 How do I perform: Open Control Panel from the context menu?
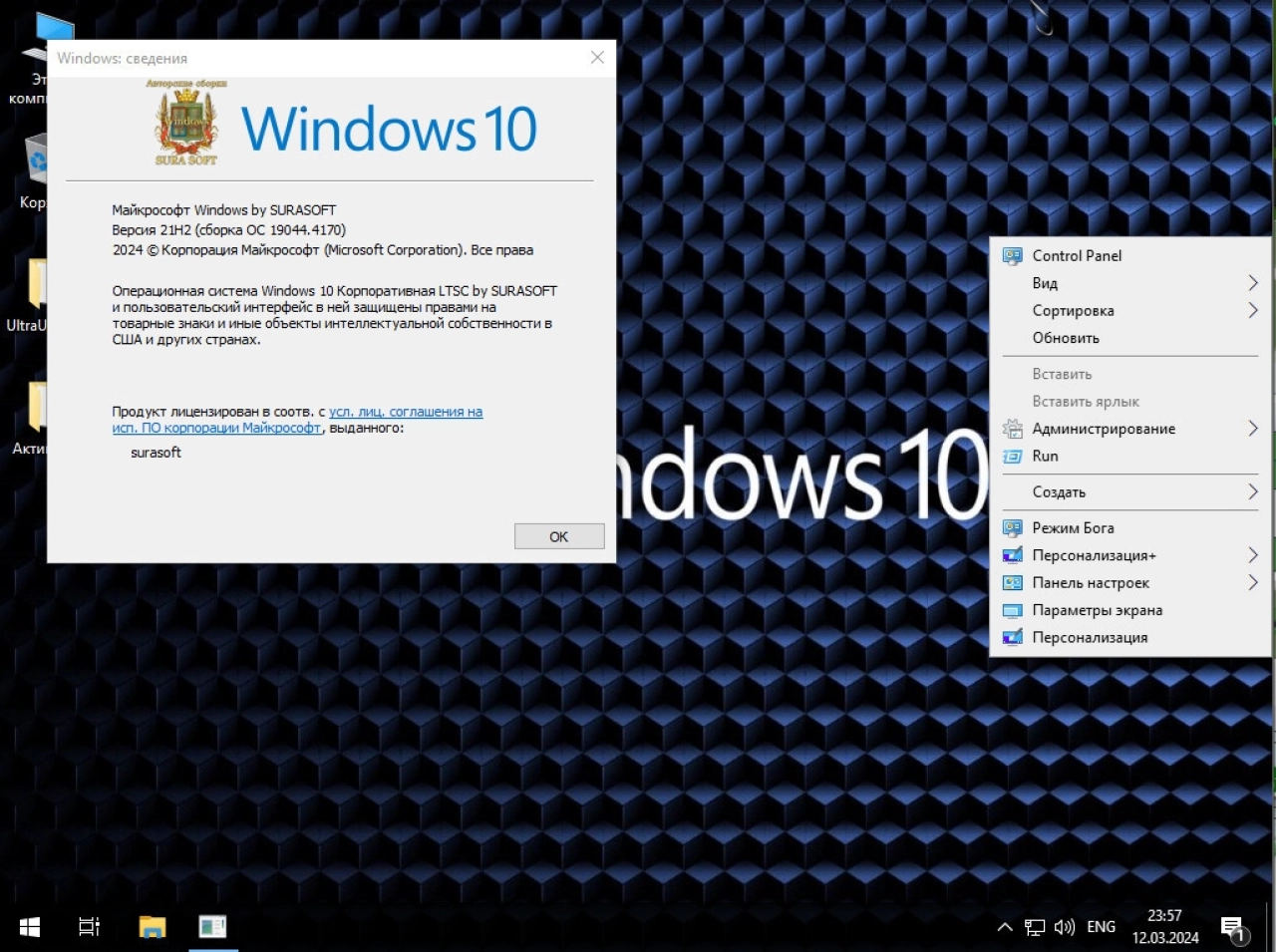(x=1130, y=255)
